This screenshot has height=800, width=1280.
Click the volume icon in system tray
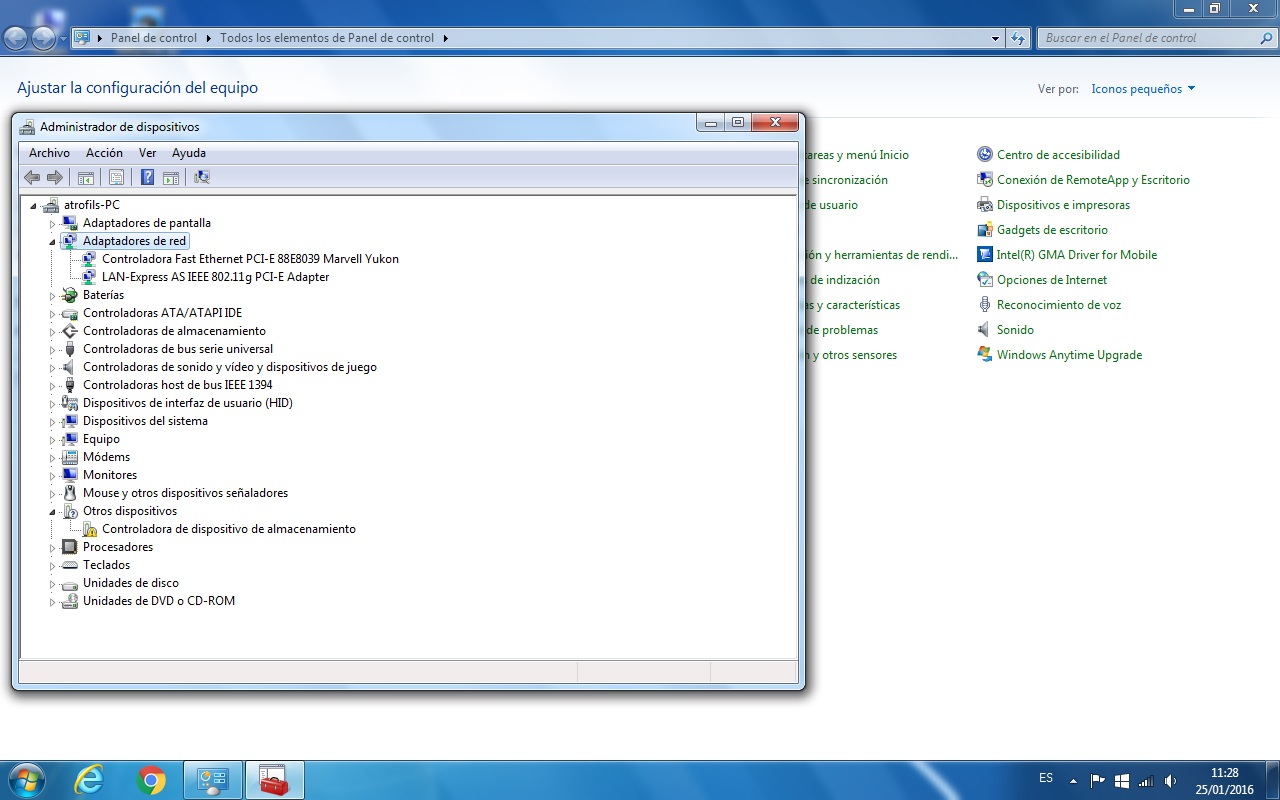pos(1172,781)
